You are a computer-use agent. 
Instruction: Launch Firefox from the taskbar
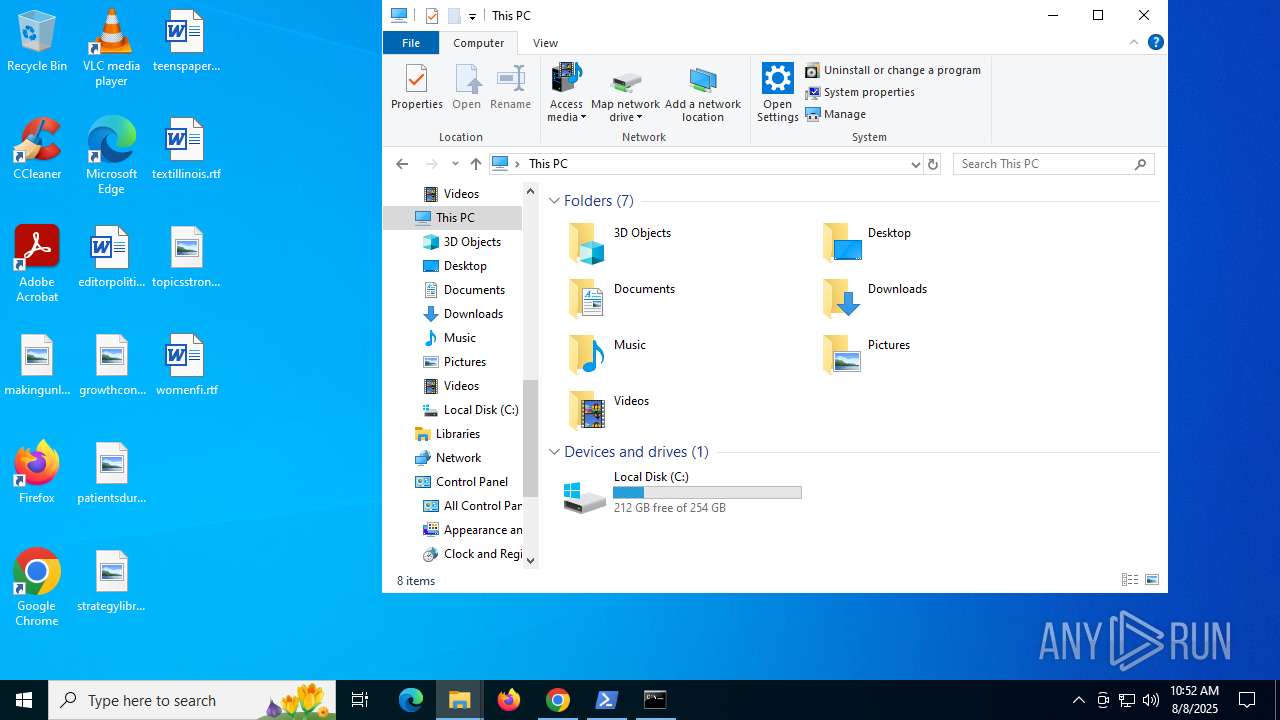pyautogui.click(x=509, y=700)
